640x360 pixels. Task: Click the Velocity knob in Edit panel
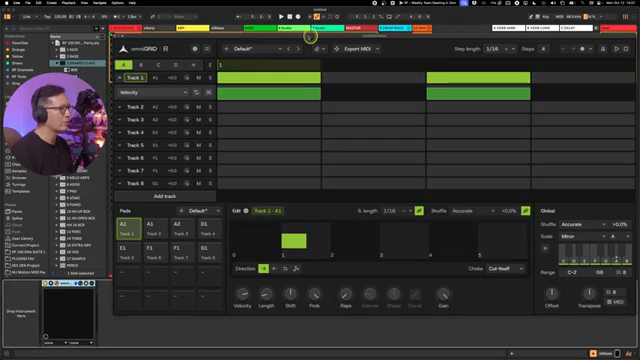[242, 294]
